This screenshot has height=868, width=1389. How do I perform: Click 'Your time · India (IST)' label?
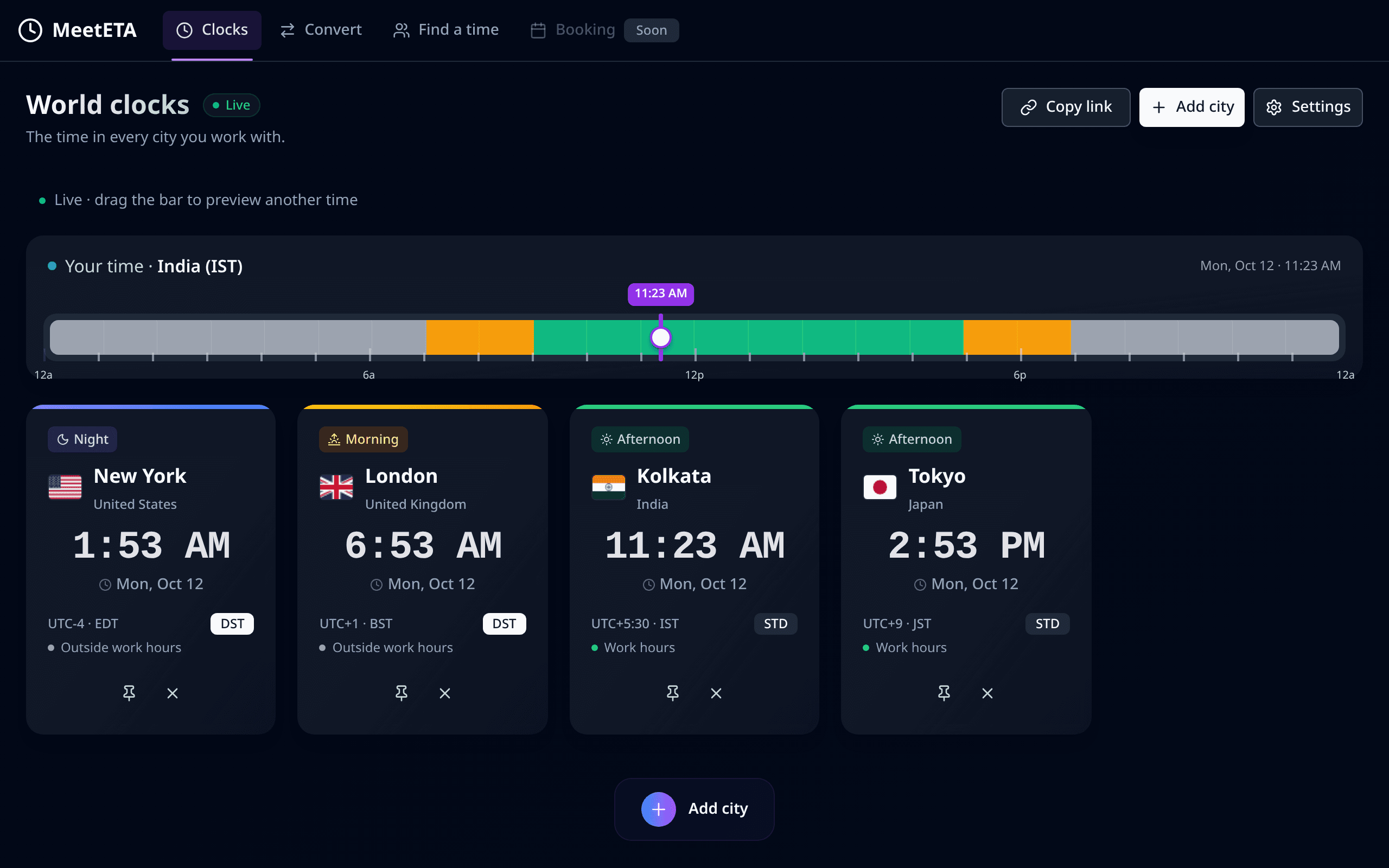point(154,266)
